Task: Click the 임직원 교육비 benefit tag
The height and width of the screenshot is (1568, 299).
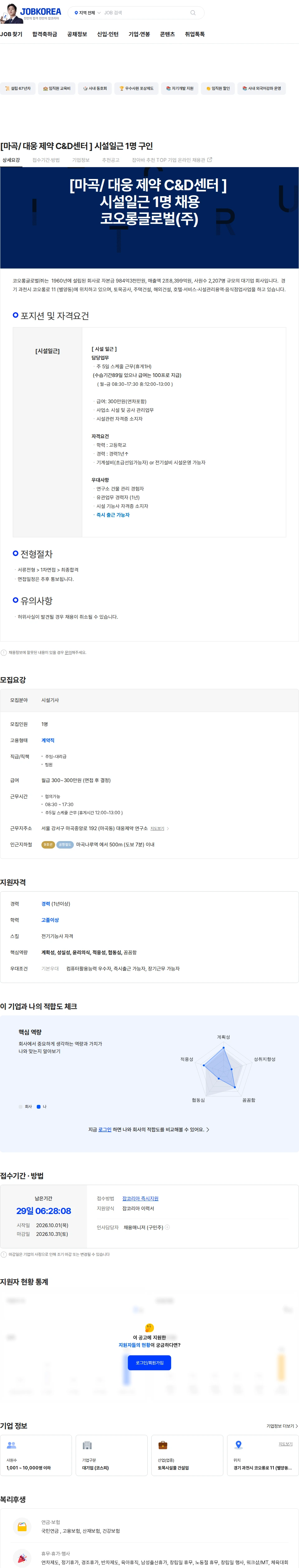Action: [x=56, y=88]
